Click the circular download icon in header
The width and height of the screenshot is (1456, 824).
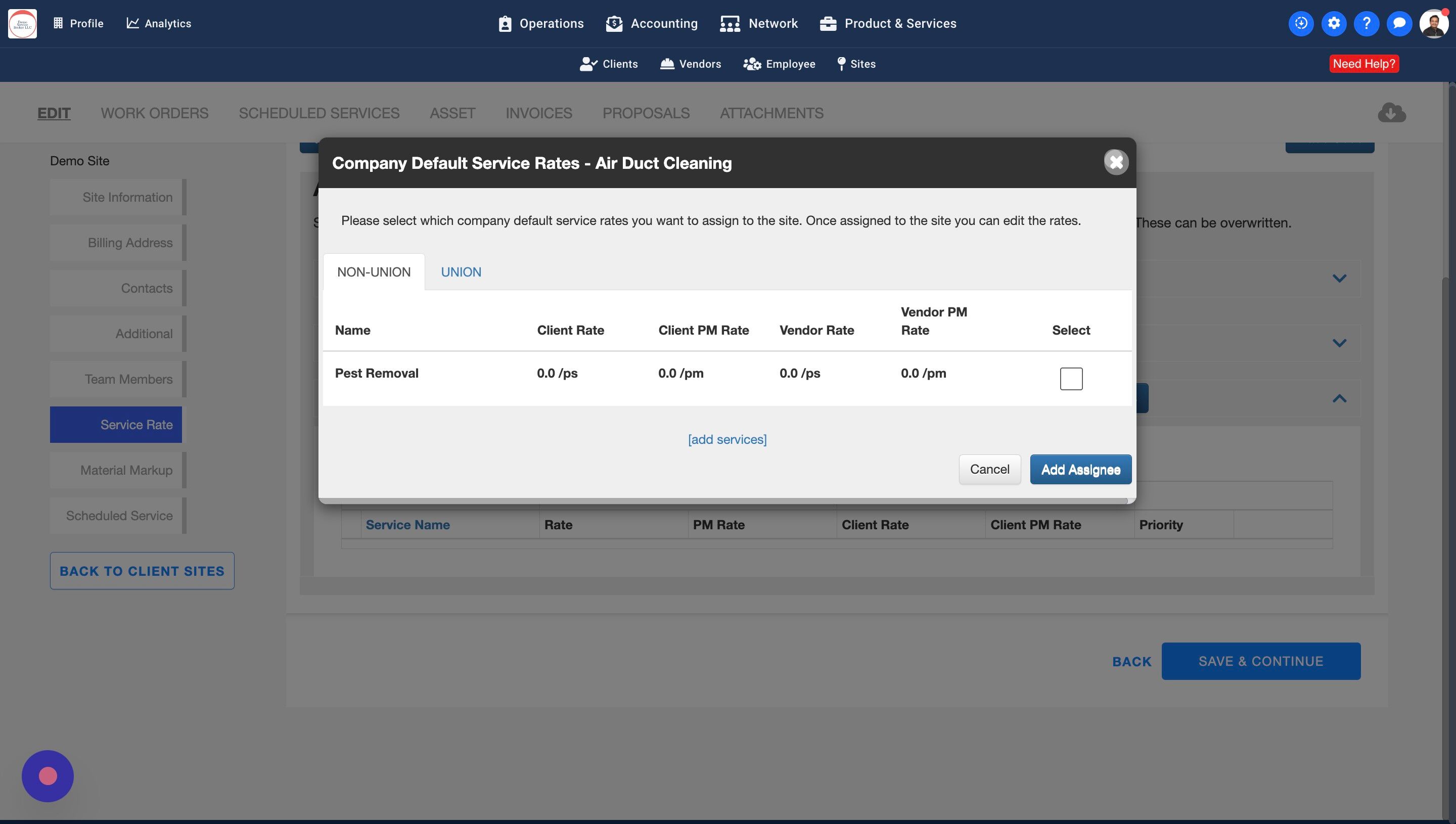[x=1301, y=23]
